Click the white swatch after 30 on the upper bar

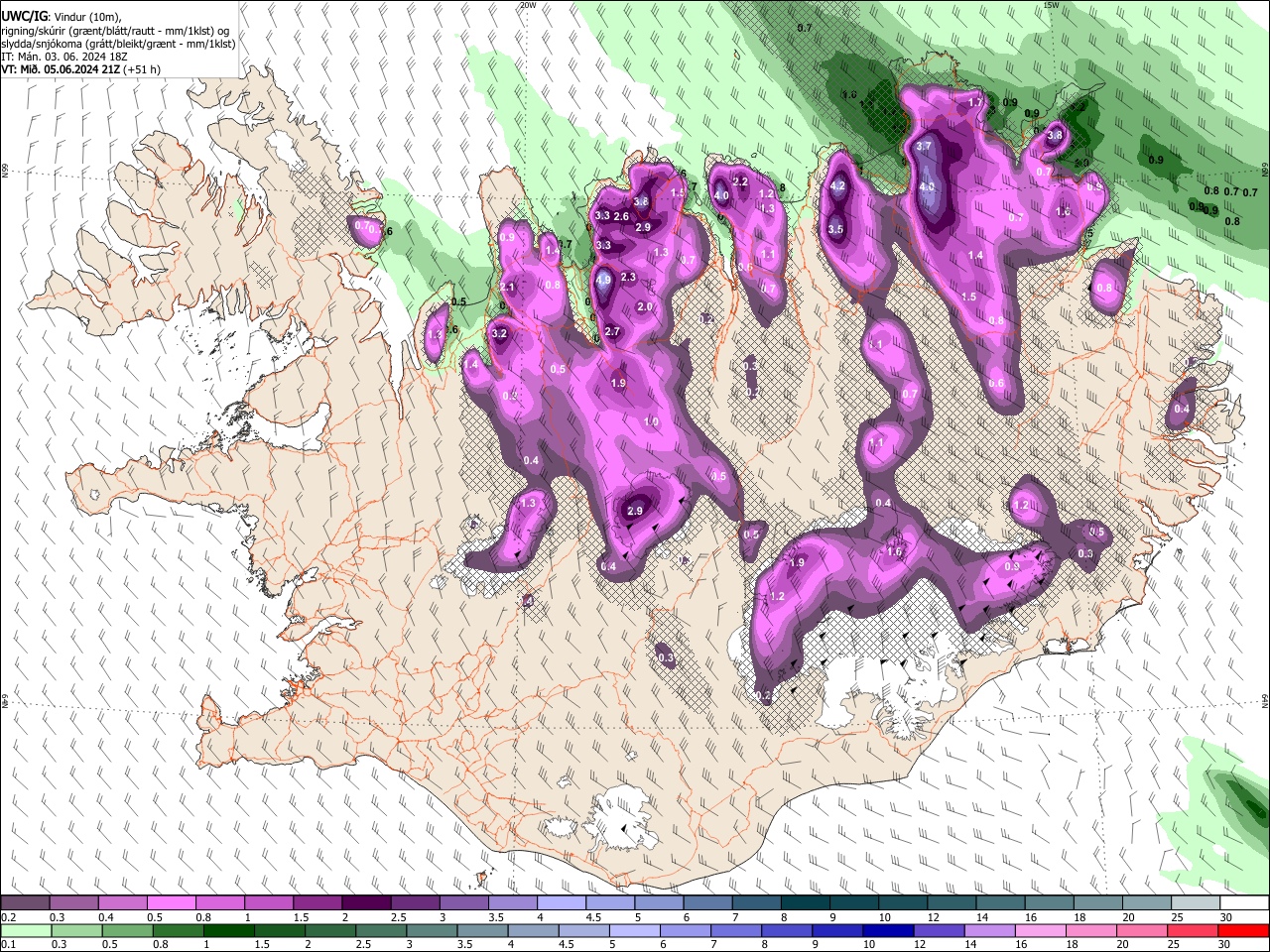coord(1244,903)
